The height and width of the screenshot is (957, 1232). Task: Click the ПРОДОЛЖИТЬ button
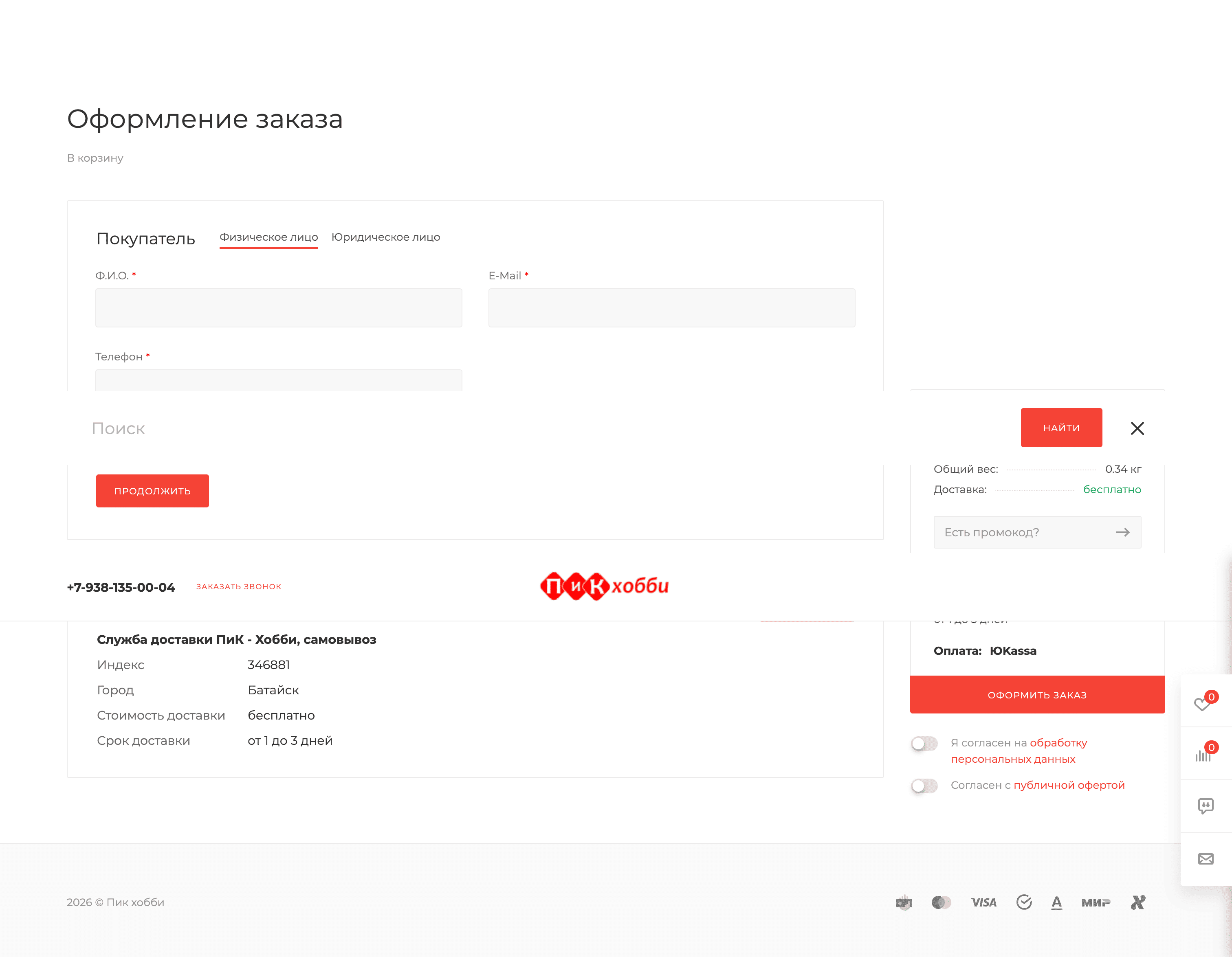[152, 491]
